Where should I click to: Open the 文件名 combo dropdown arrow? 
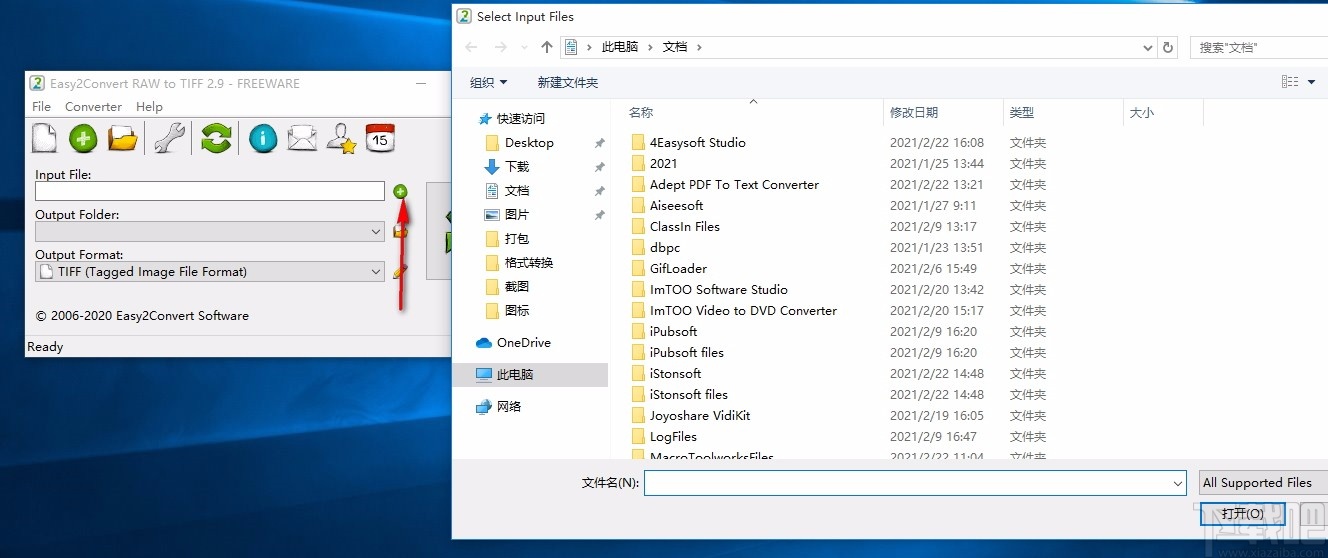[1178, 483]
